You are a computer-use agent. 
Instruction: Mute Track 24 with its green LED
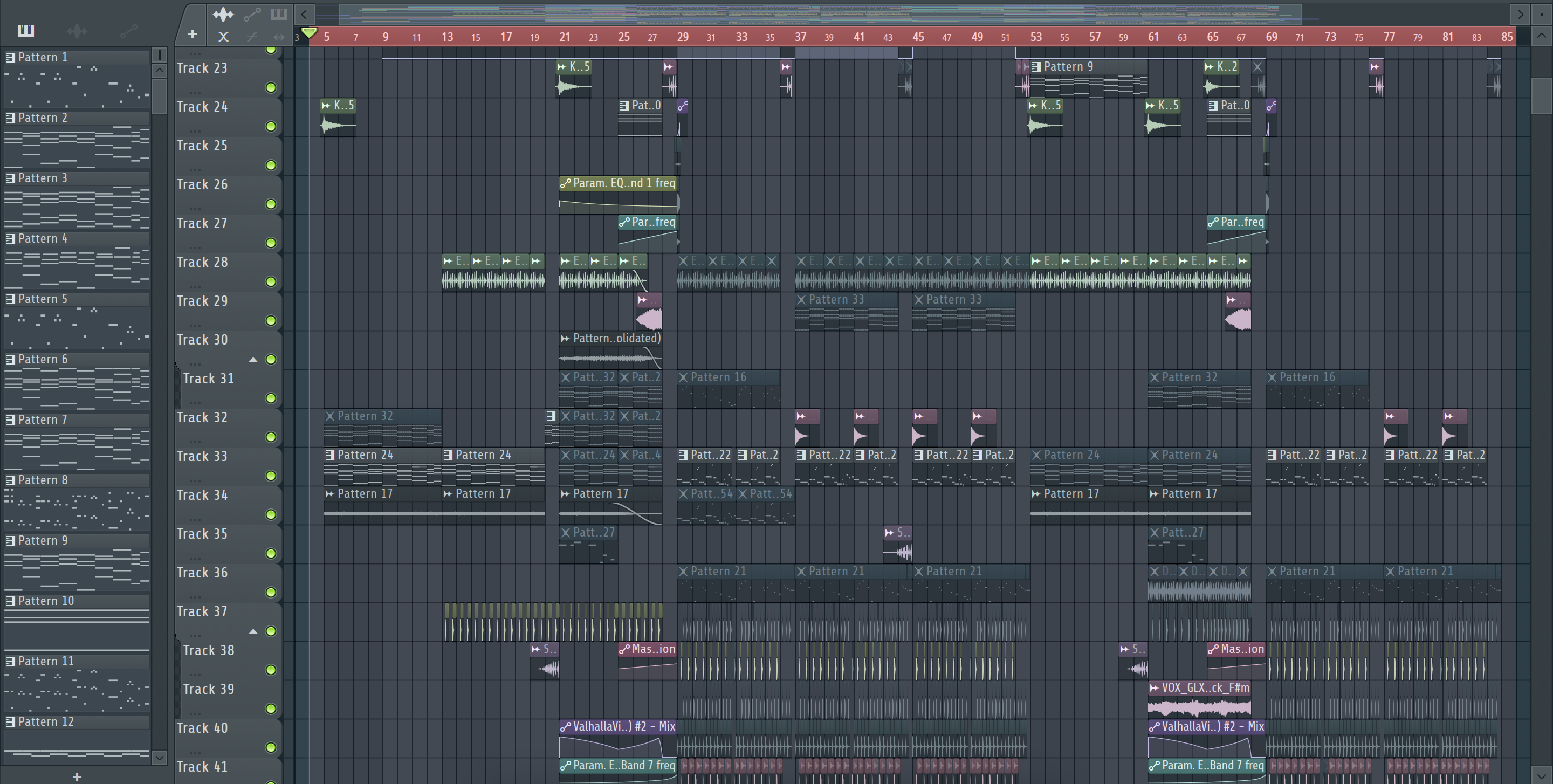271,127
